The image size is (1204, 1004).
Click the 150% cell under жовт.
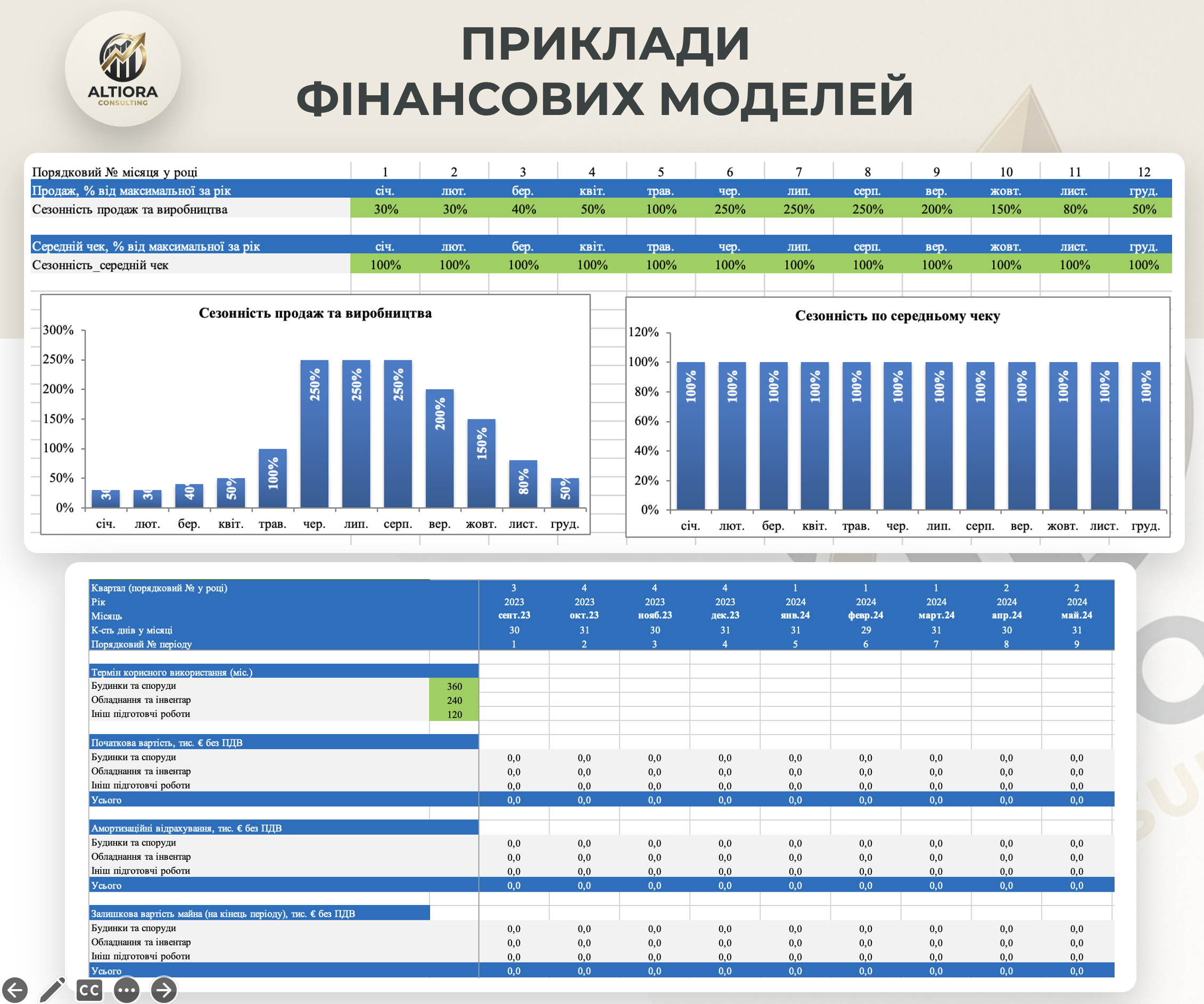(x=1005, y=209)
